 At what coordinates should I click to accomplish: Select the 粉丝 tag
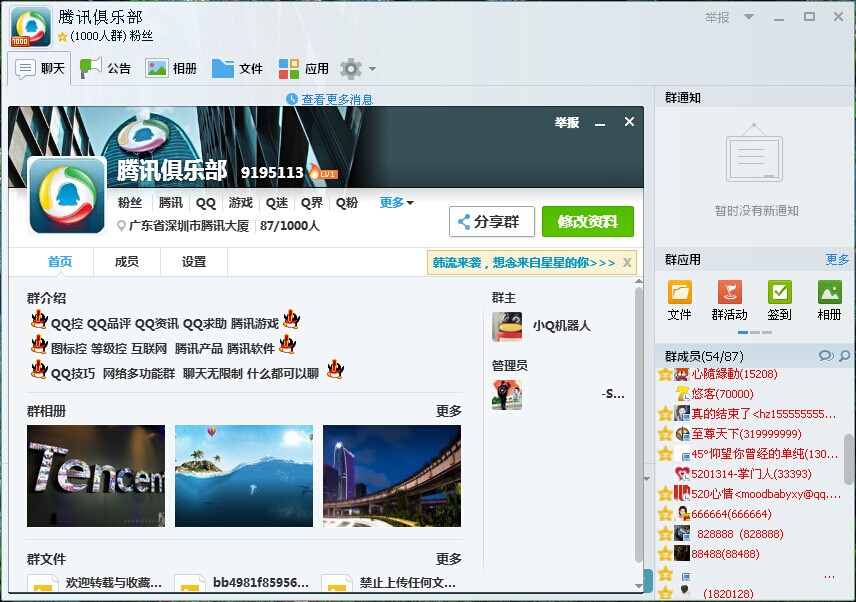coord(130,203)
